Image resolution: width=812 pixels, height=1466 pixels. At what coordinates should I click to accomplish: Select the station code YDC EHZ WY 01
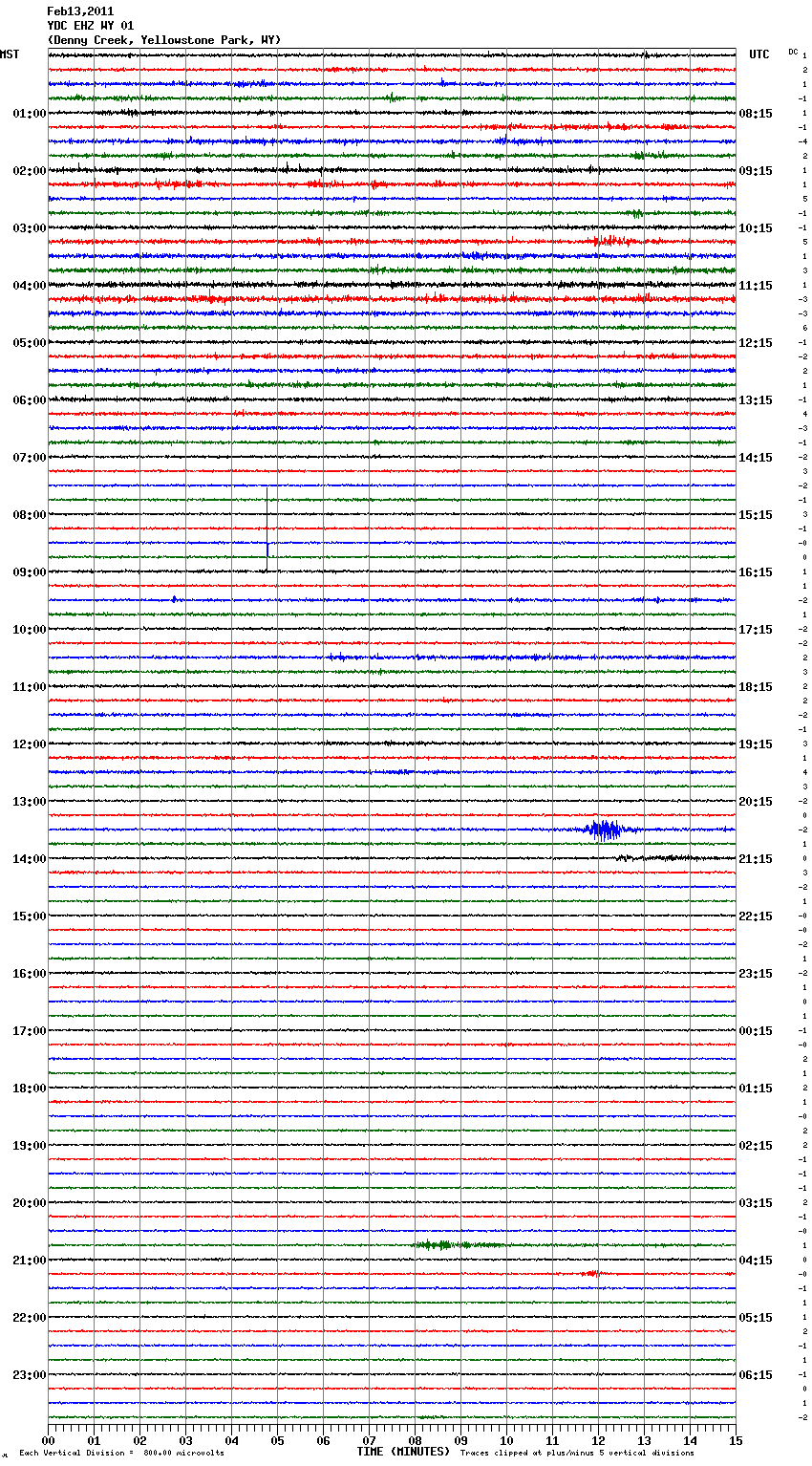click(x=91, y=26)
